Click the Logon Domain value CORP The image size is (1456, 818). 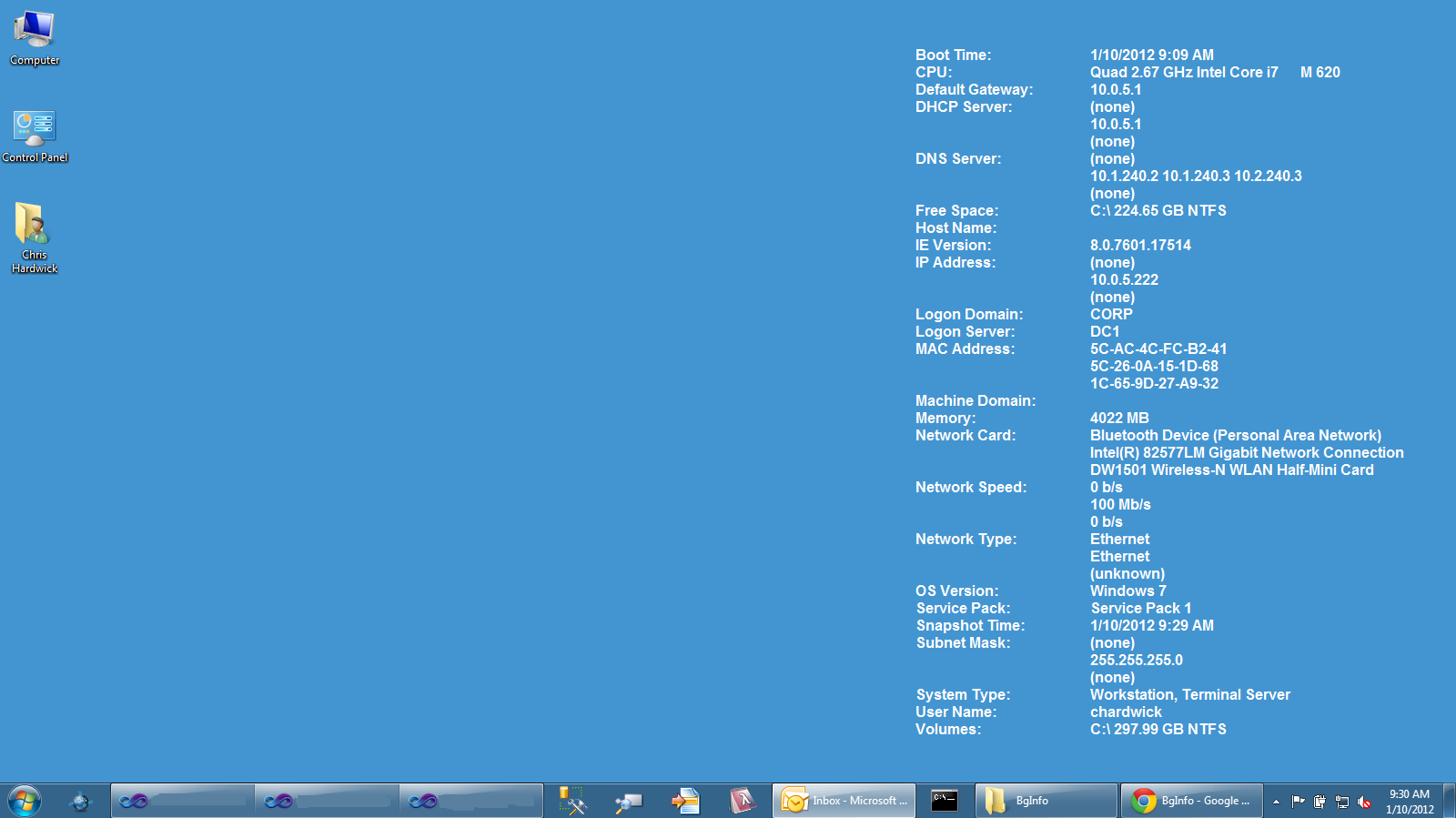coord(1111,314)
